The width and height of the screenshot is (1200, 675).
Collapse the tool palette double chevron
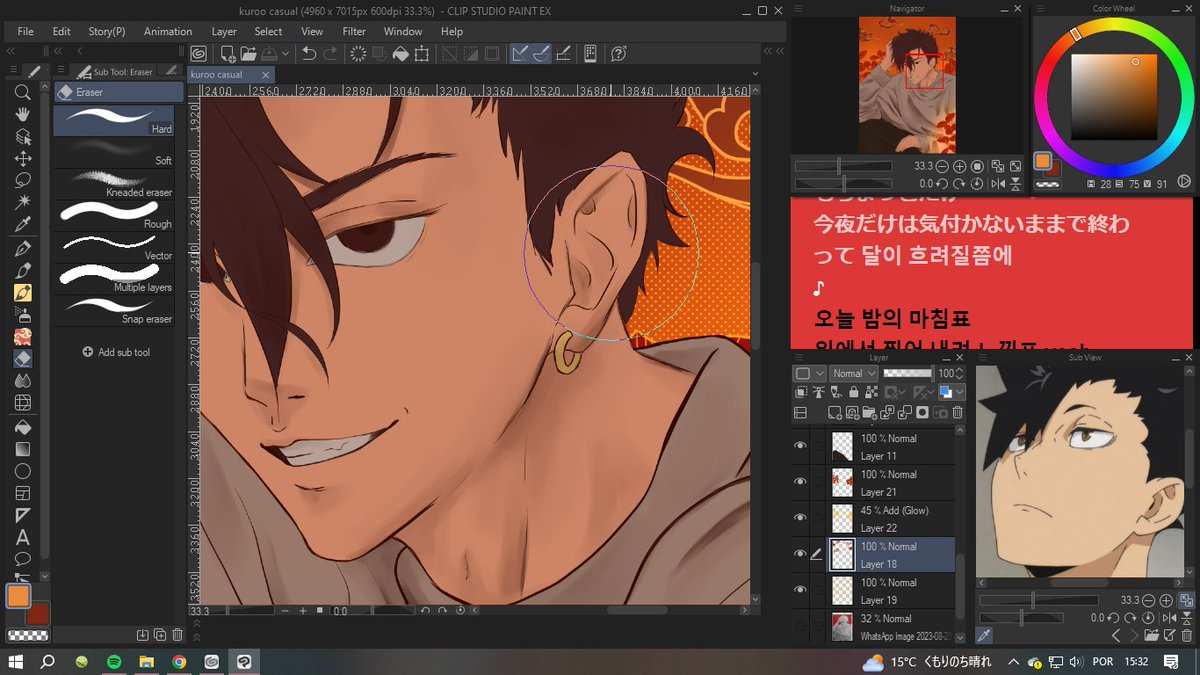pos(12,52)
